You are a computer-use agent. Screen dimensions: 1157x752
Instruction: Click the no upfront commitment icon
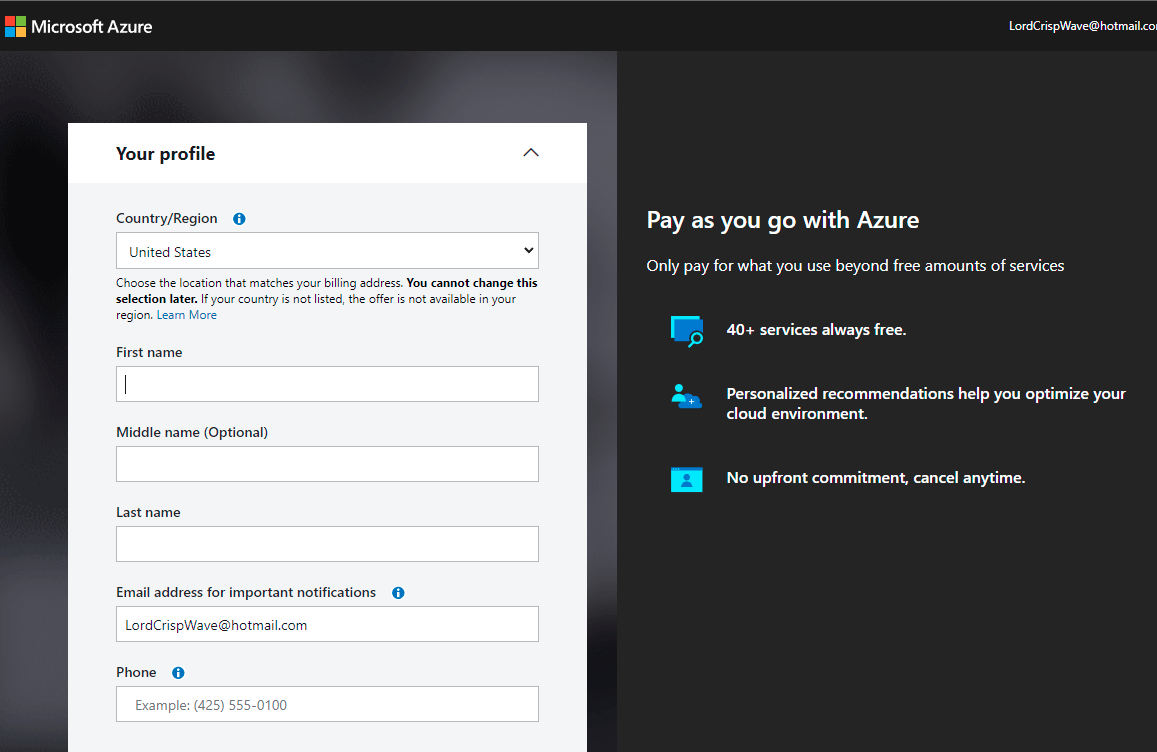click(686, 479)
